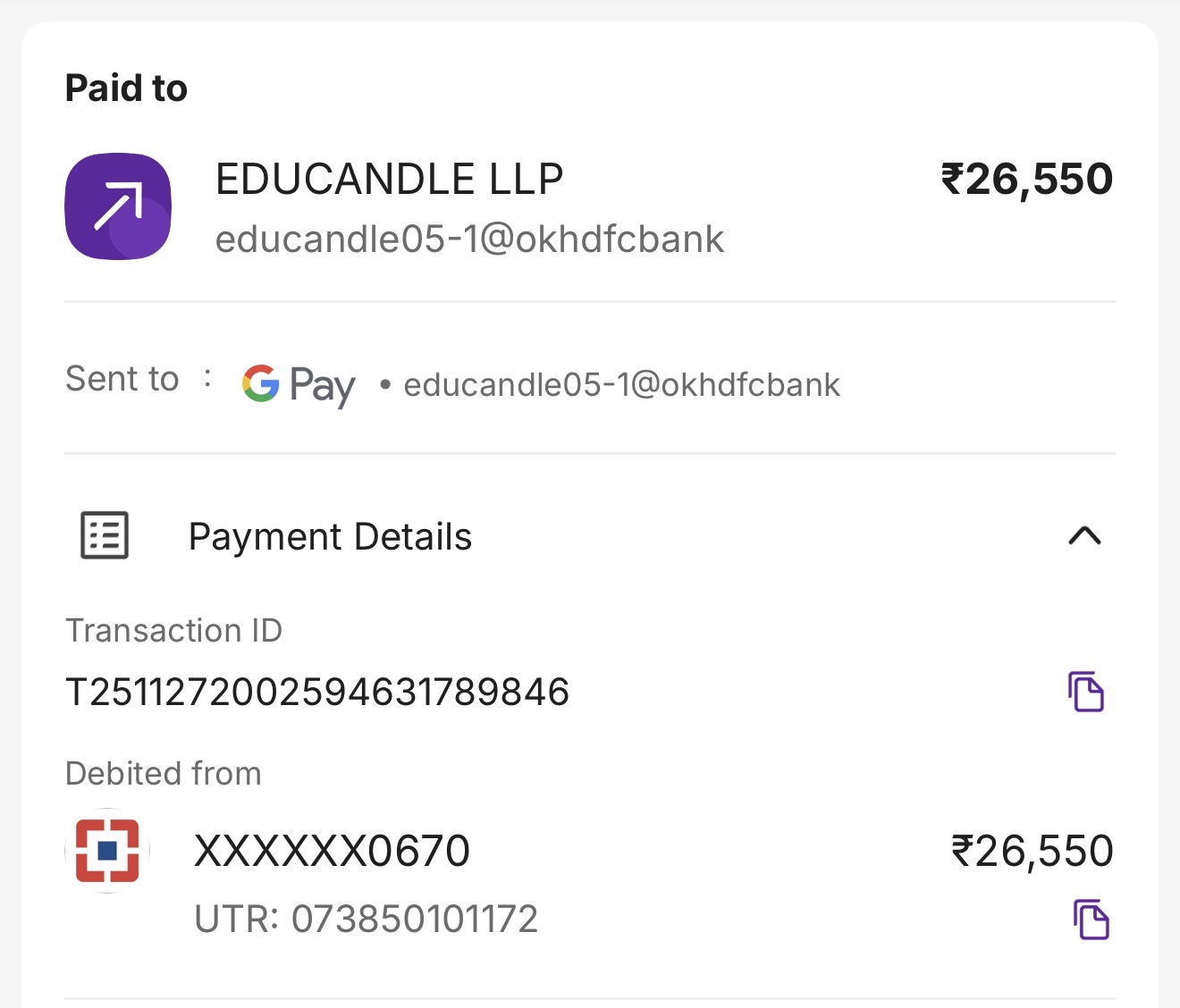Screen dimensions: 1180x1008
Task: Select the transaction ID T2511272002594631789846
Action: coord(317,692)
